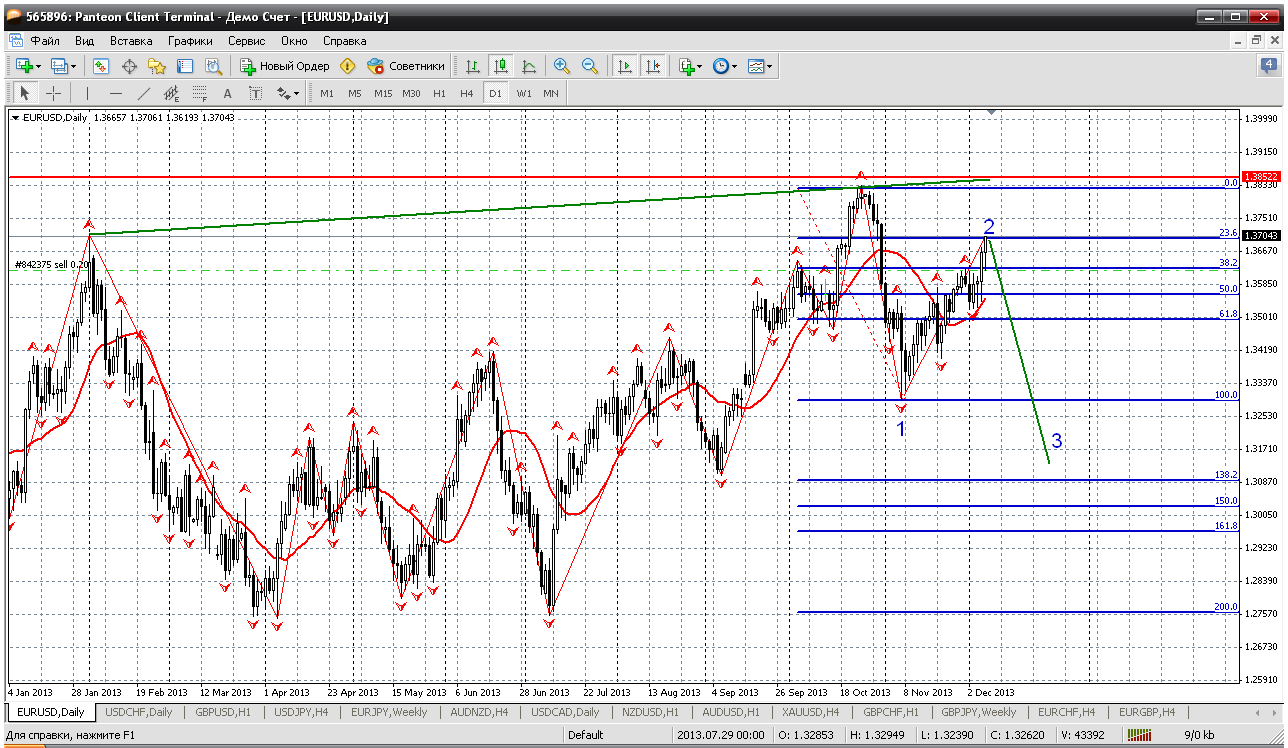
Task: Click the zoom in magnifier
Action: coord(562,66)
